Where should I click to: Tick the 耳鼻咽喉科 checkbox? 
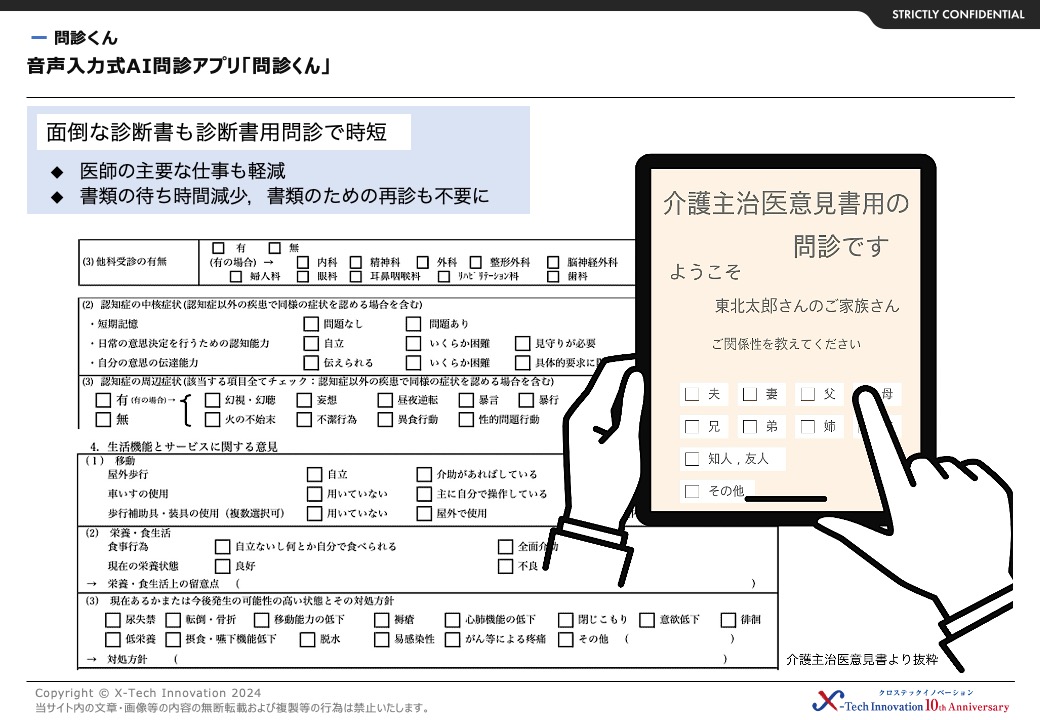356,276
